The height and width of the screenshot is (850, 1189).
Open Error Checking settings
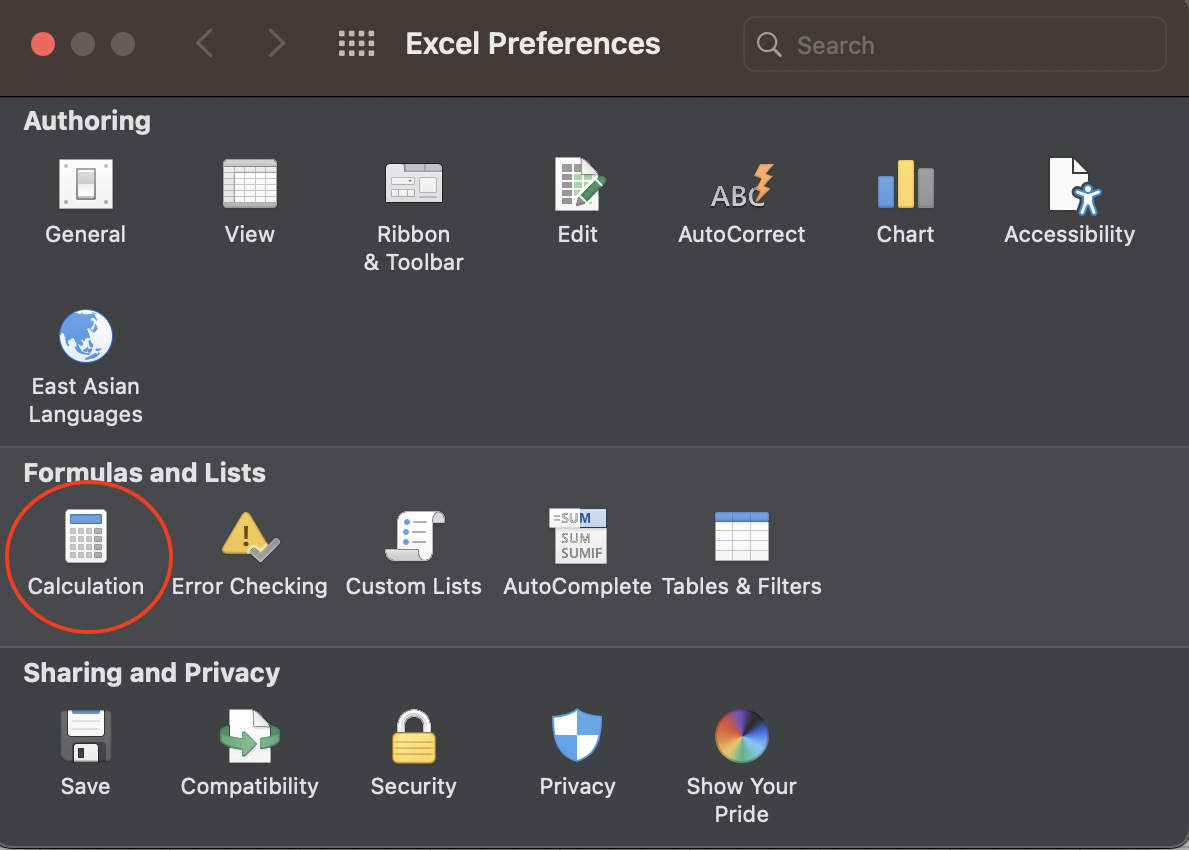click(x=249, y=538)
